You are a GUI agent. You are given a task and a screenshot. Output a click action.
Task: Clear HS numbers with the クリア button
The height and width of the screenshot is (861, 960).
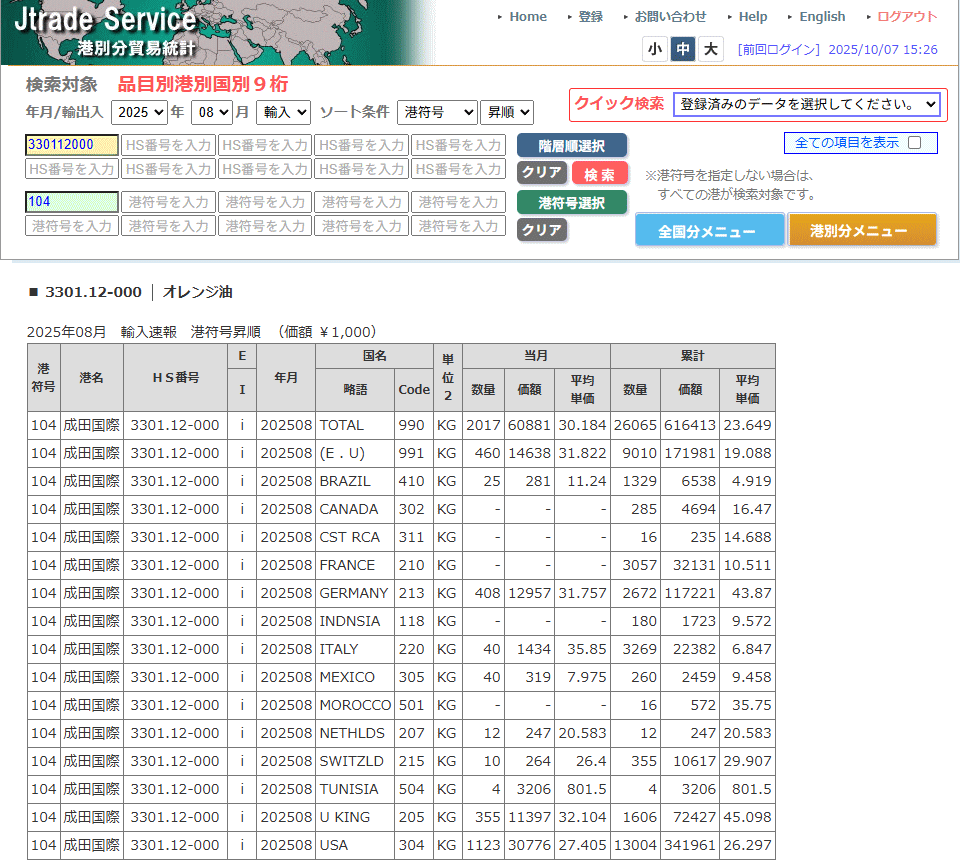click(x=541, y=172)
